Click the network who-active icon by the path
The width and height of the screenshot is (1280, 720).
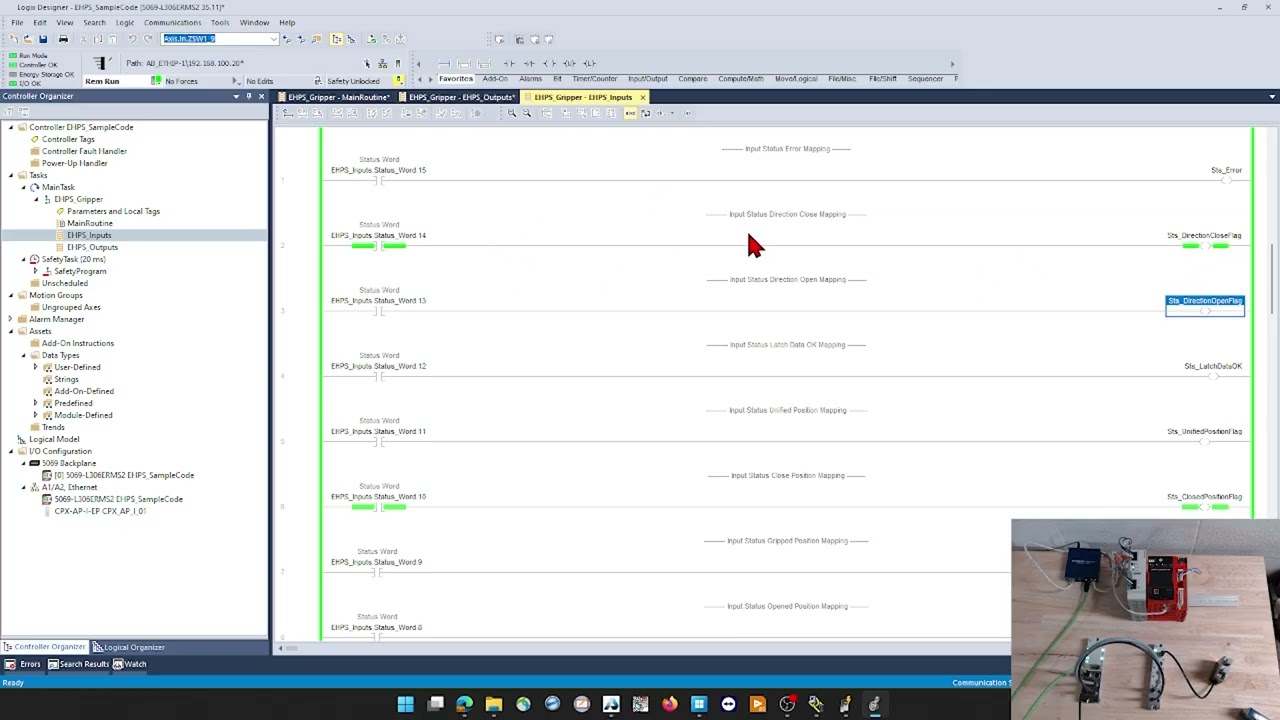(x=382, y=63)
